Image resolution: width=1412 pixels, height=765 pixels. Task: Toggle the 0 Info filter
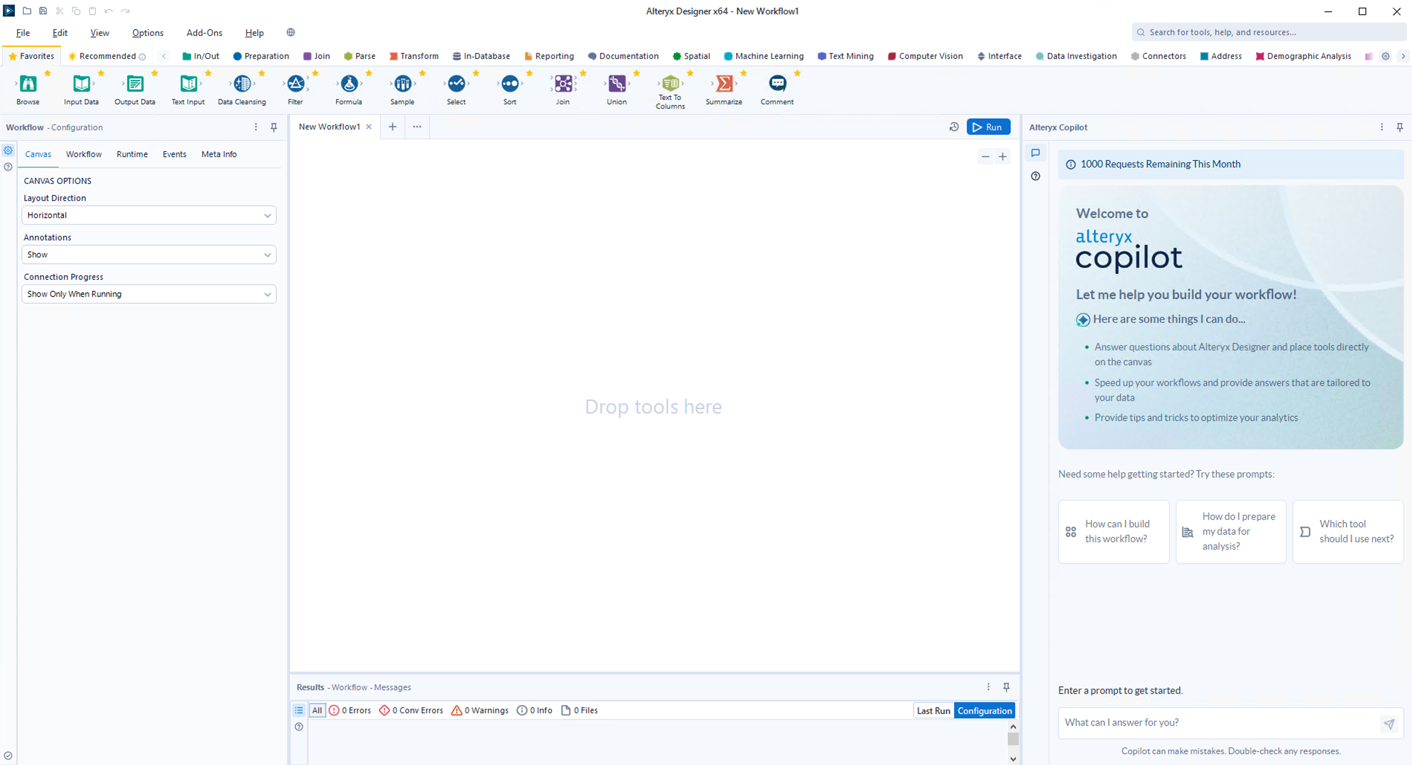pos(535,710)
